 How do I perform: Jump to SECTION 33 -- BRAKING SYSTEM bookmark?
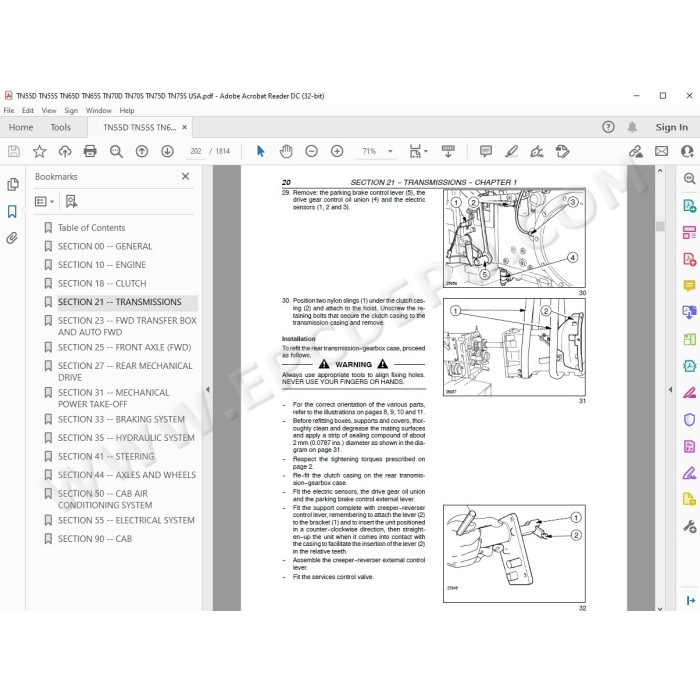point(121,419)
